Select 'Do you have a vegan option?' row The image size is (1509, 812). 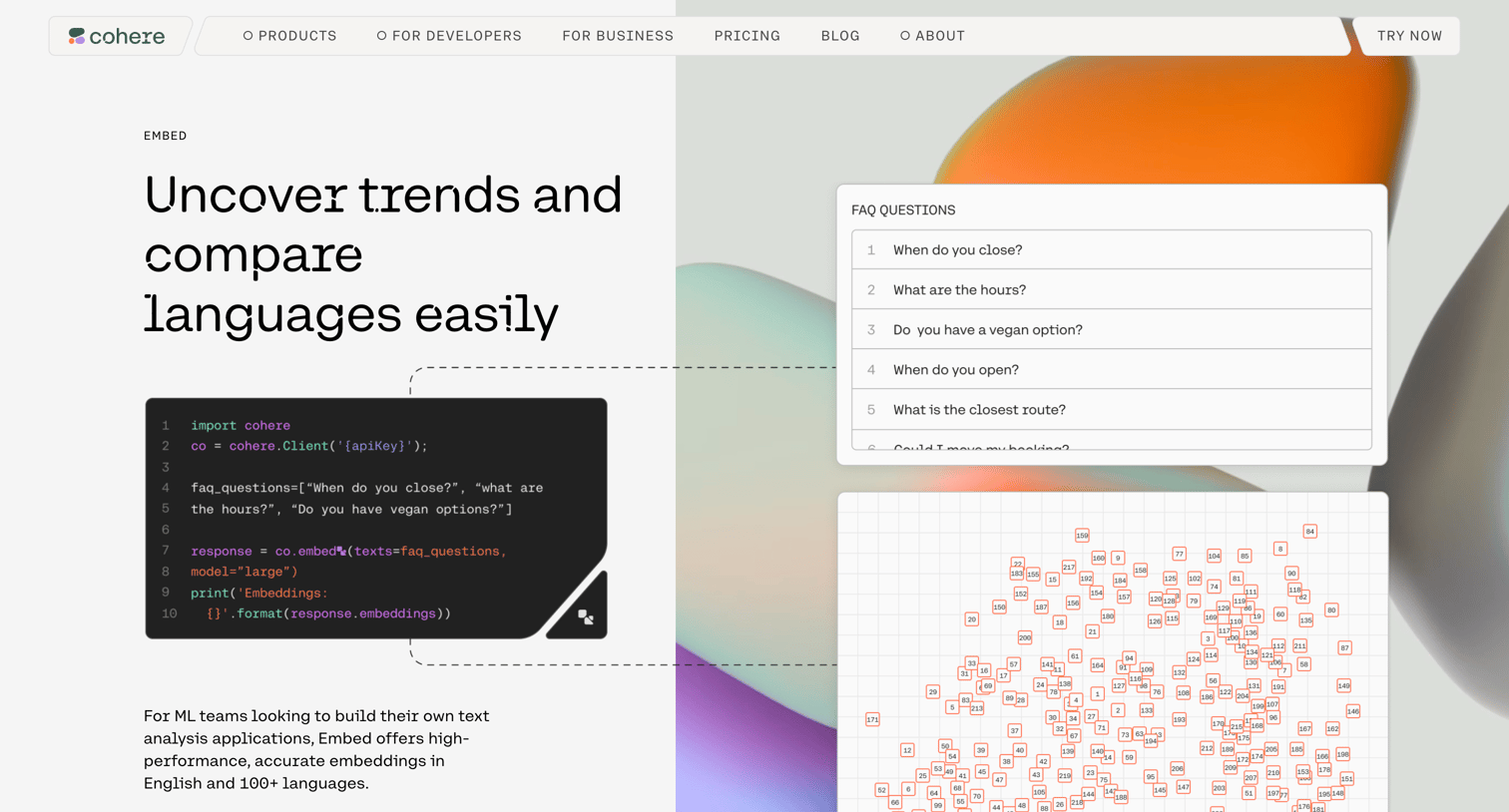click(1112, 329)
